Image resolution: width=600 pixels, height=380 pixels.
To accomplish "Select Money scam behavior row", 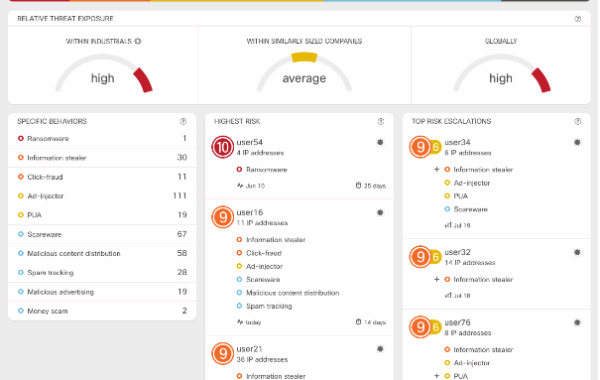I will coord(102,311).
